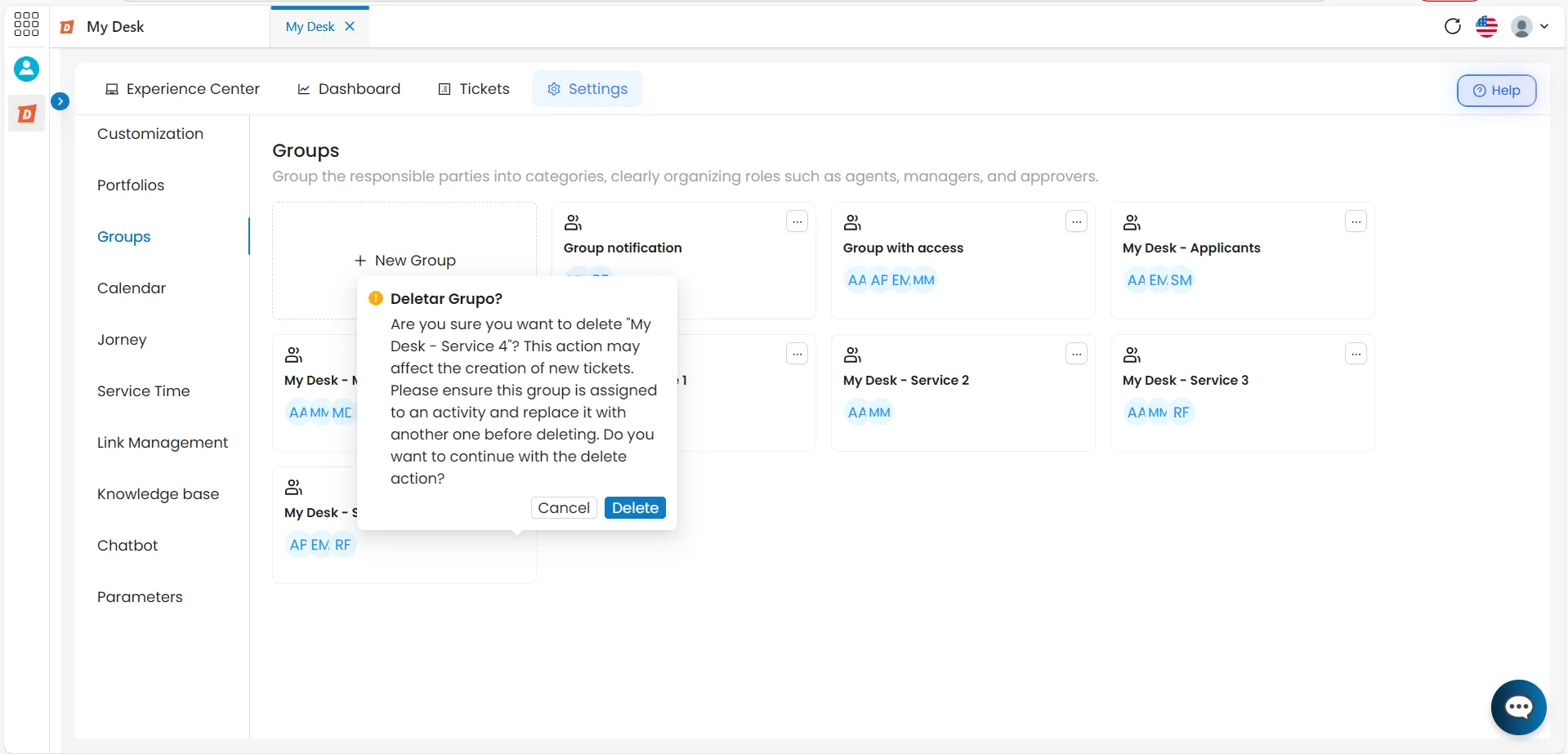Open Knowledge base settings
1568x754 pixels.
pos(159,494)
